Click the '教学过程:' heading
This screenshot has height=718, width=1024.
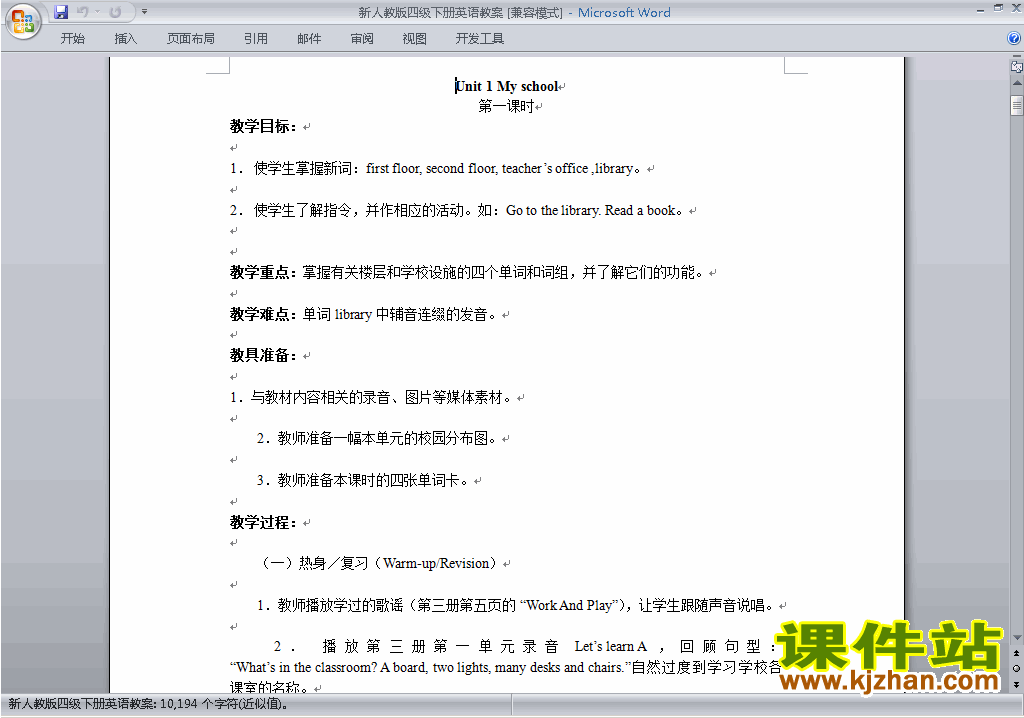click(263, 522)
